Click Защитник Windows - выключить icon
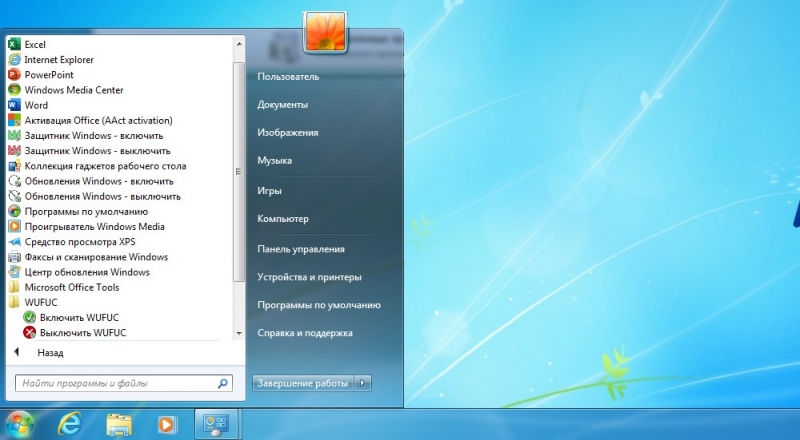The height and width of the screenshot is (440, 800). pyautogui.click(x=14, y=151)
